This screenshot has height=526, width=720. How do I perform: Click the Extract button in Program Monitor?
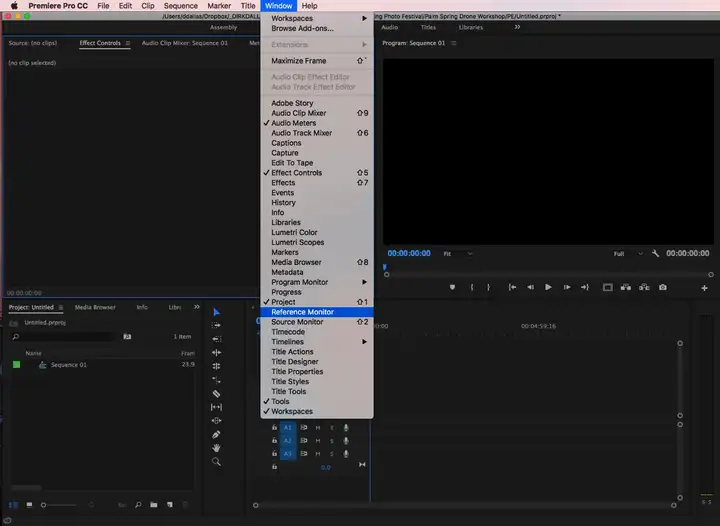pyautogui.click(x=644, y=287)
